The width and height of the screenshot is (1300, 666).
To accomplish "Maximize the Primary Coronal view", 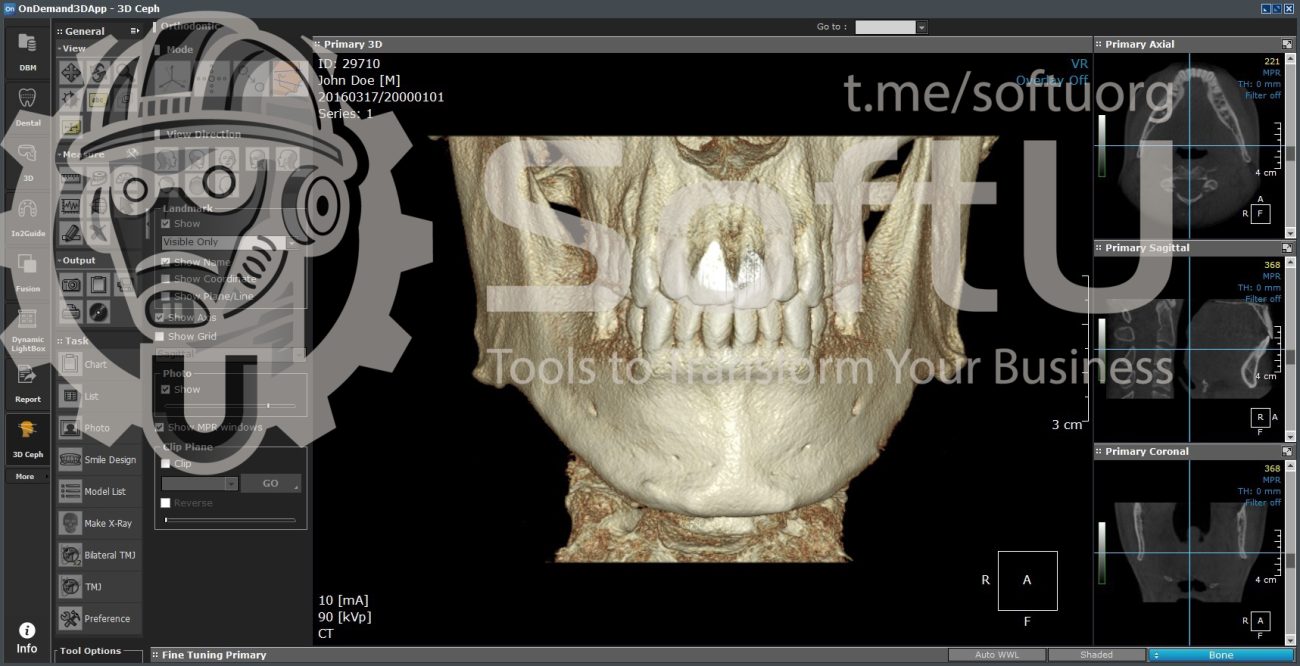I will [x=1287, y=452].
